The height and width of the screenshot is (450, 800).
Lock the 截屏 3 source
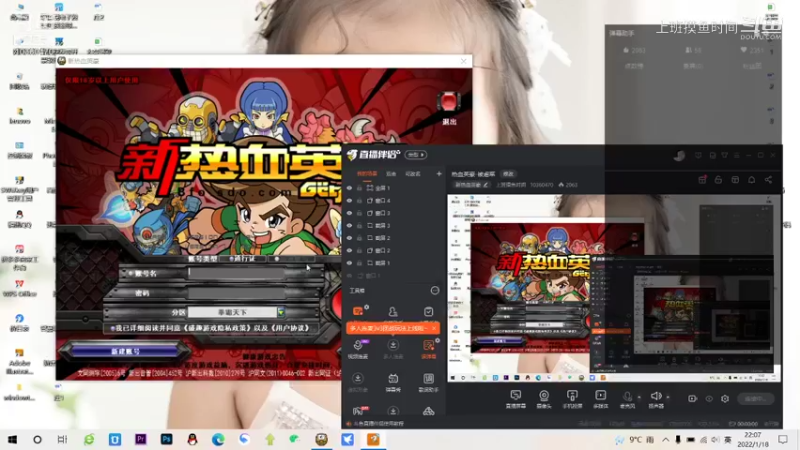coord(359,226)
